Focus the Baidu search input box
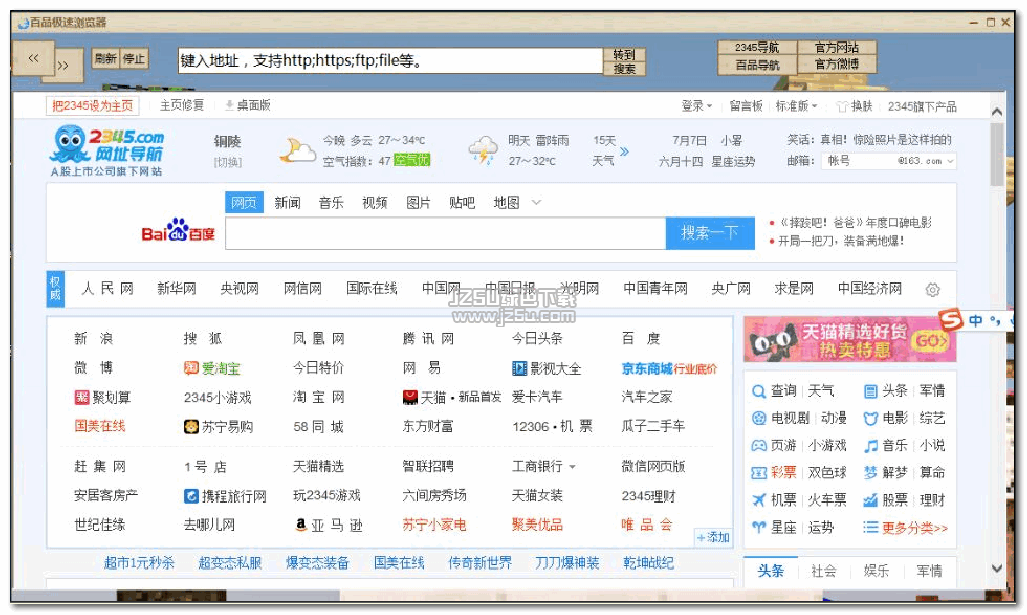The image size is (1027, 615). [x=445, y=234]
